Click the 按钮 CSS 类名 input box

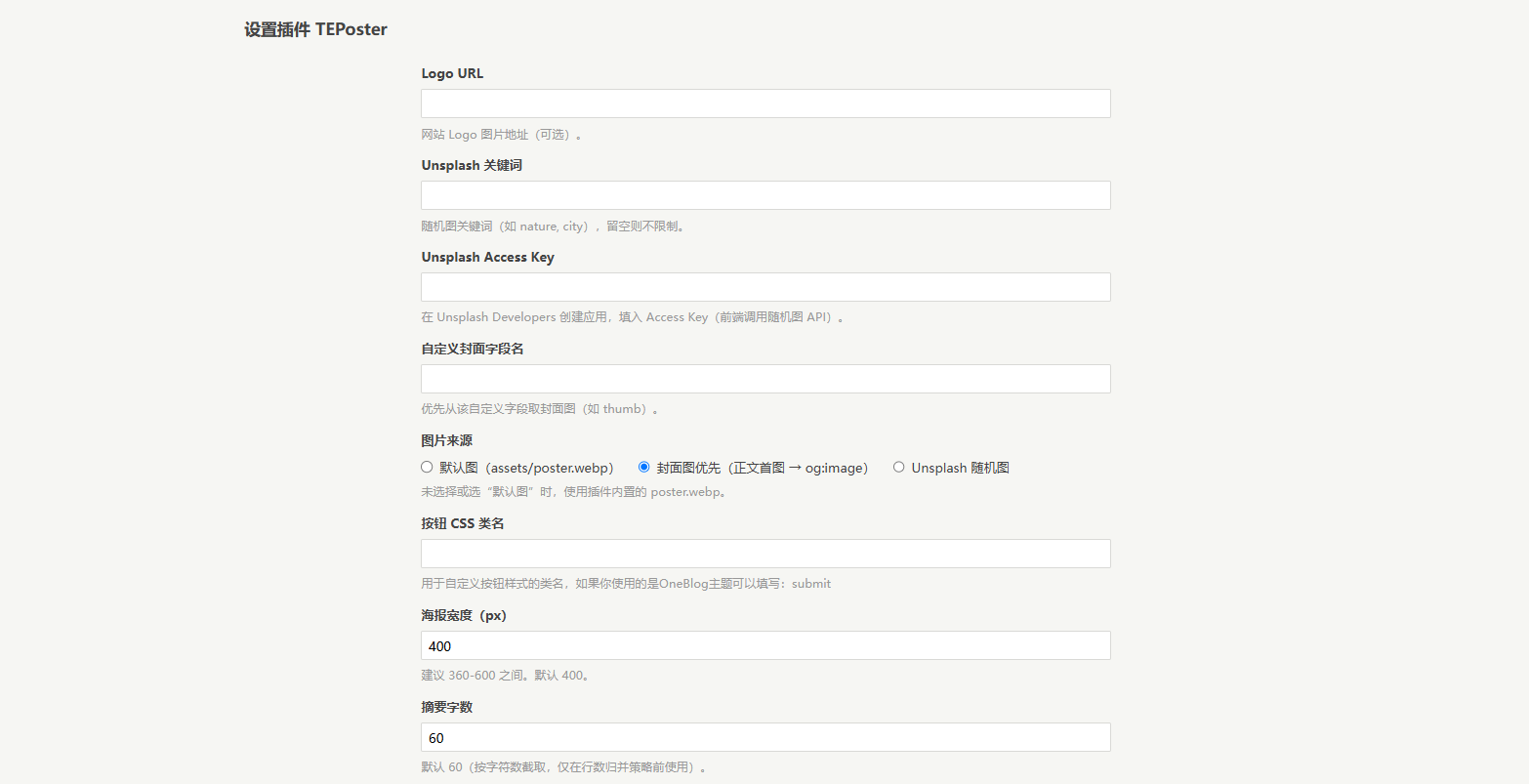click(x=765, y=554)
